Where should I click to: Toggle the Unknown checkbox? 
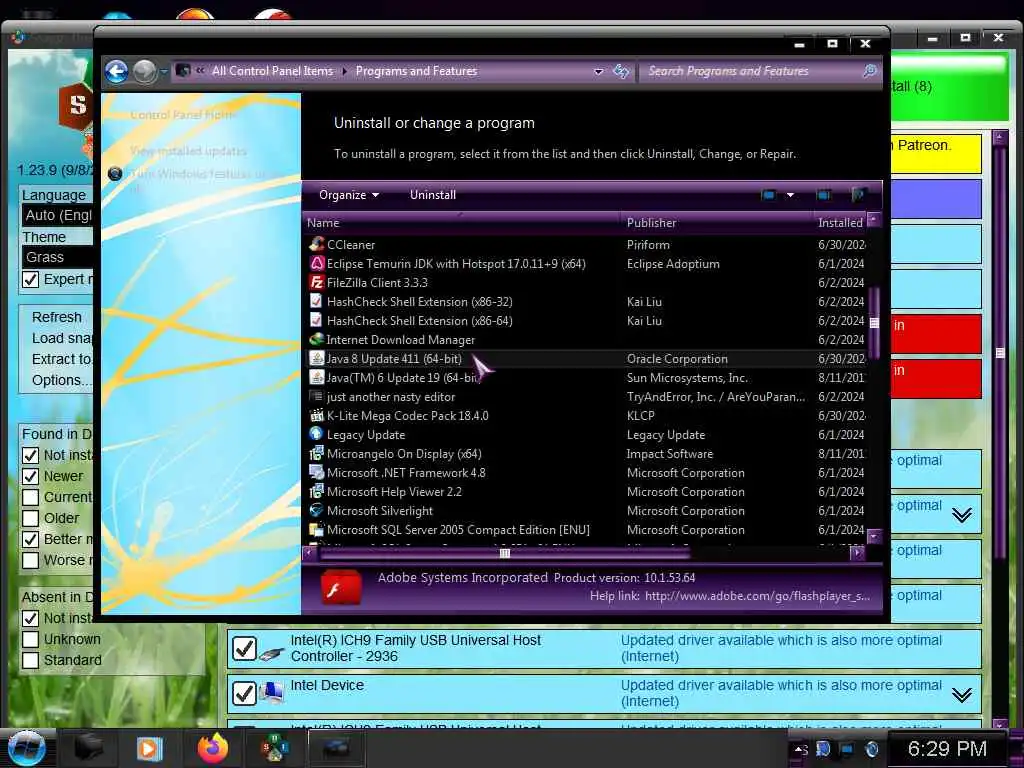[31, 639]
